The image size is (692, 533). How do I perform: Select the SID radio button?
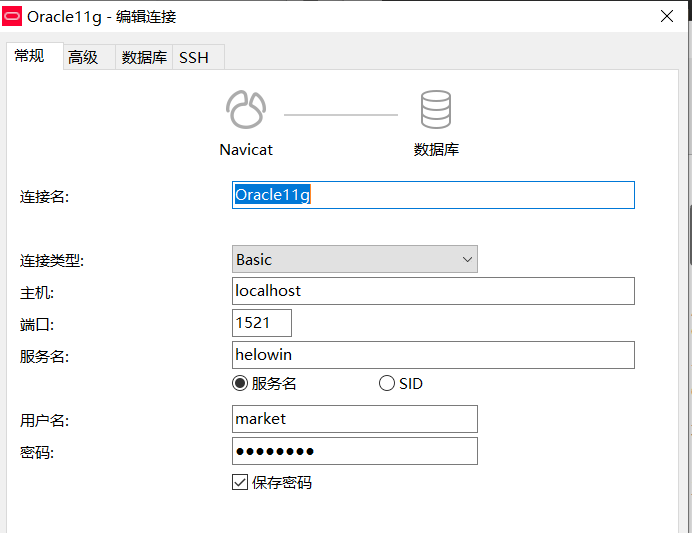pyautogui.click(x=387, y=383)
